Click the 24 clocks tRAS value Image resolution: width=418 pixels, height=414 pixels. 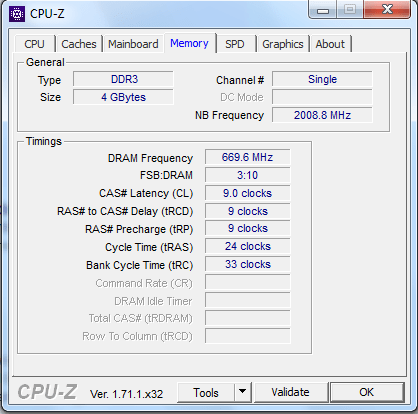pyautogui.click(x=247, y=247)
